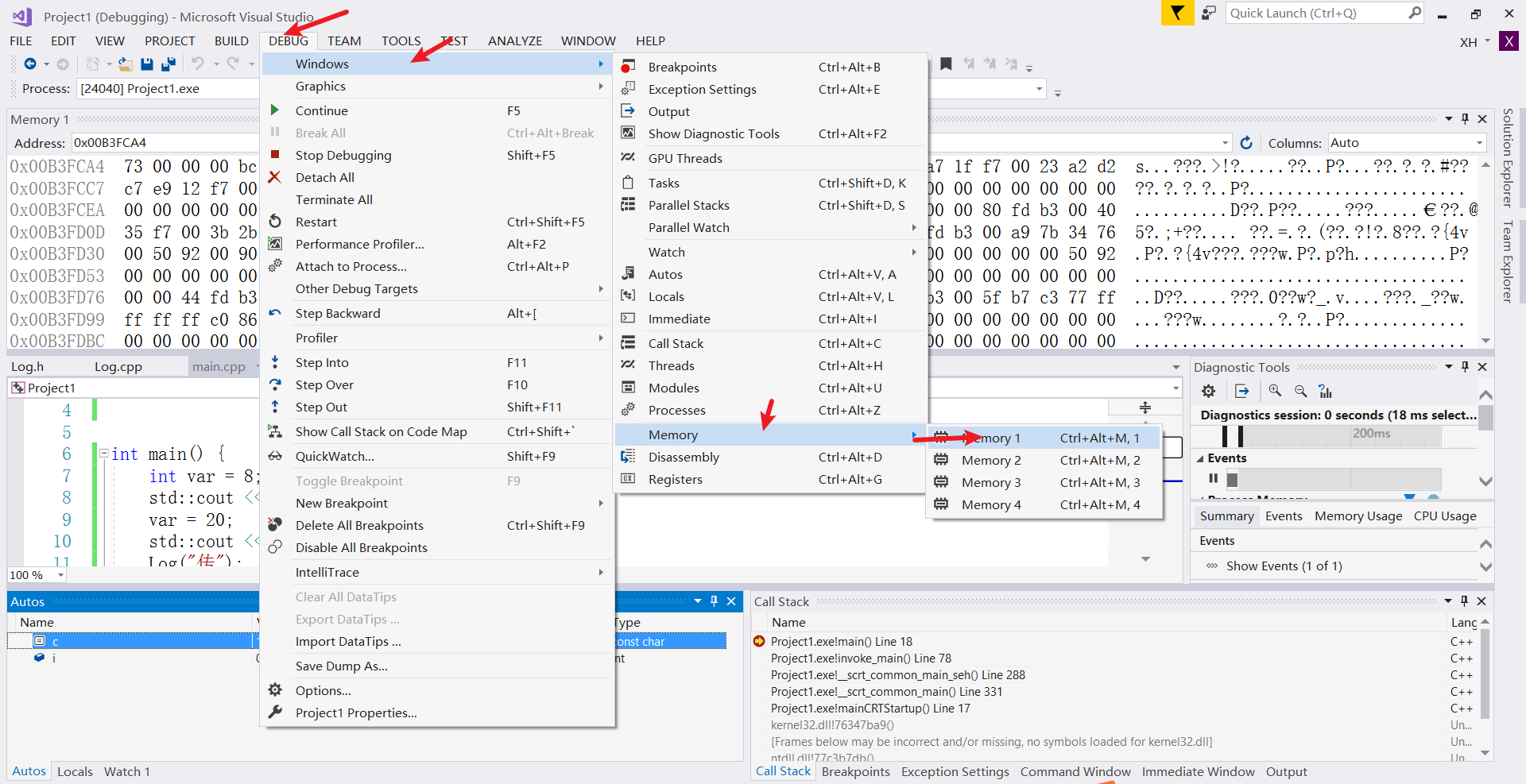Click the Open File folder icon
Viewport: 1526px width, 784px height.
(x=125, y=64)
